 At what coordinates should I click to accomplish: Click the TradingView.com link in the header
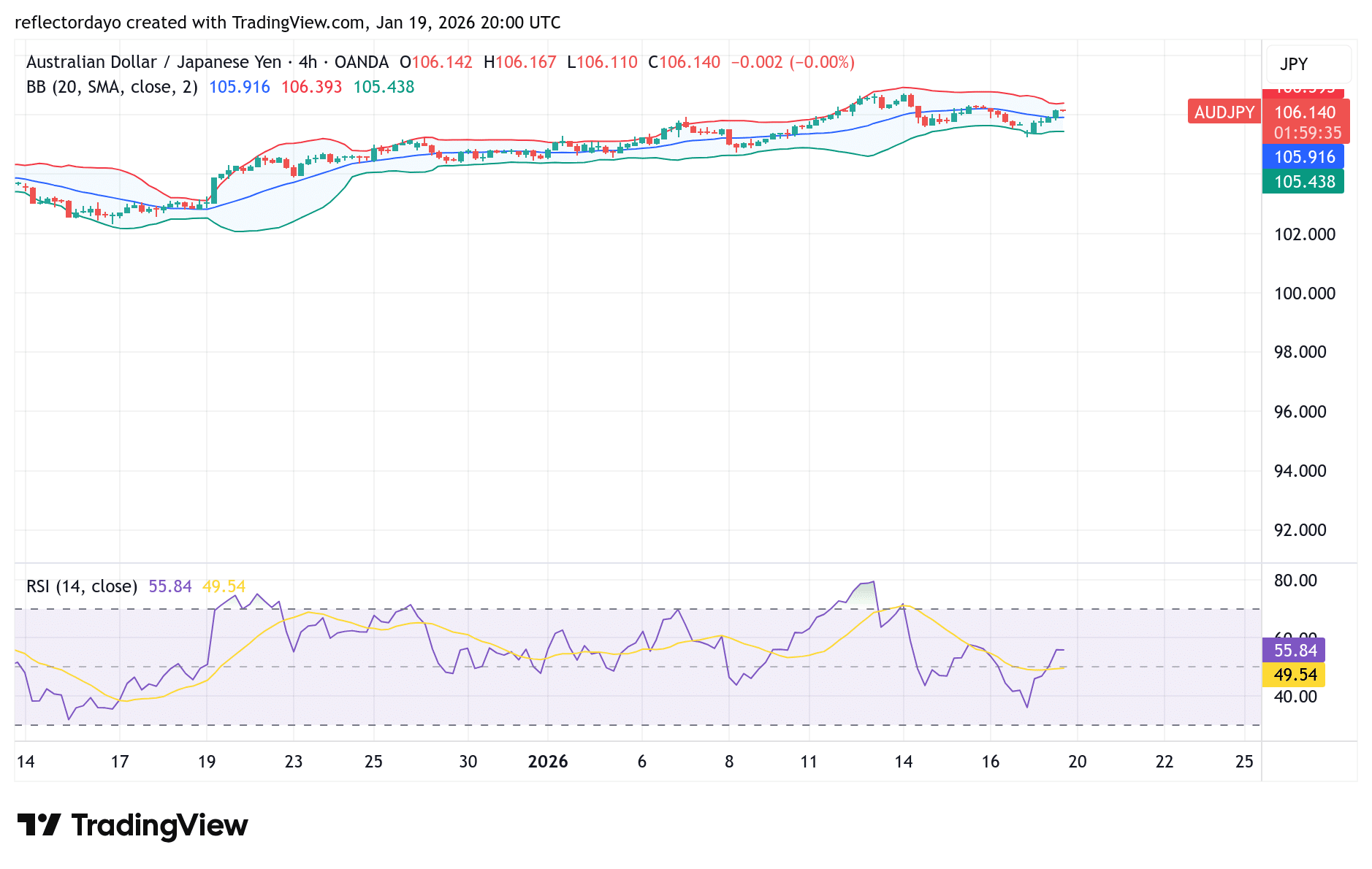click(x=298, y=22)
